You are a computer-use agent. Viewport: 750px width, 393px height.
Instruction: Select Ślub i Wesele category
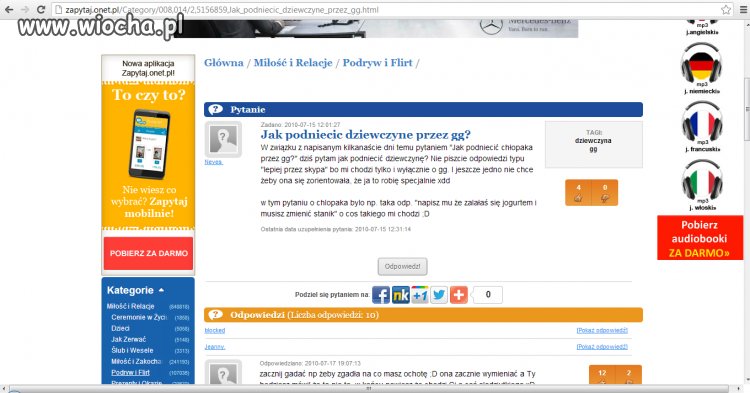point(132,350)
